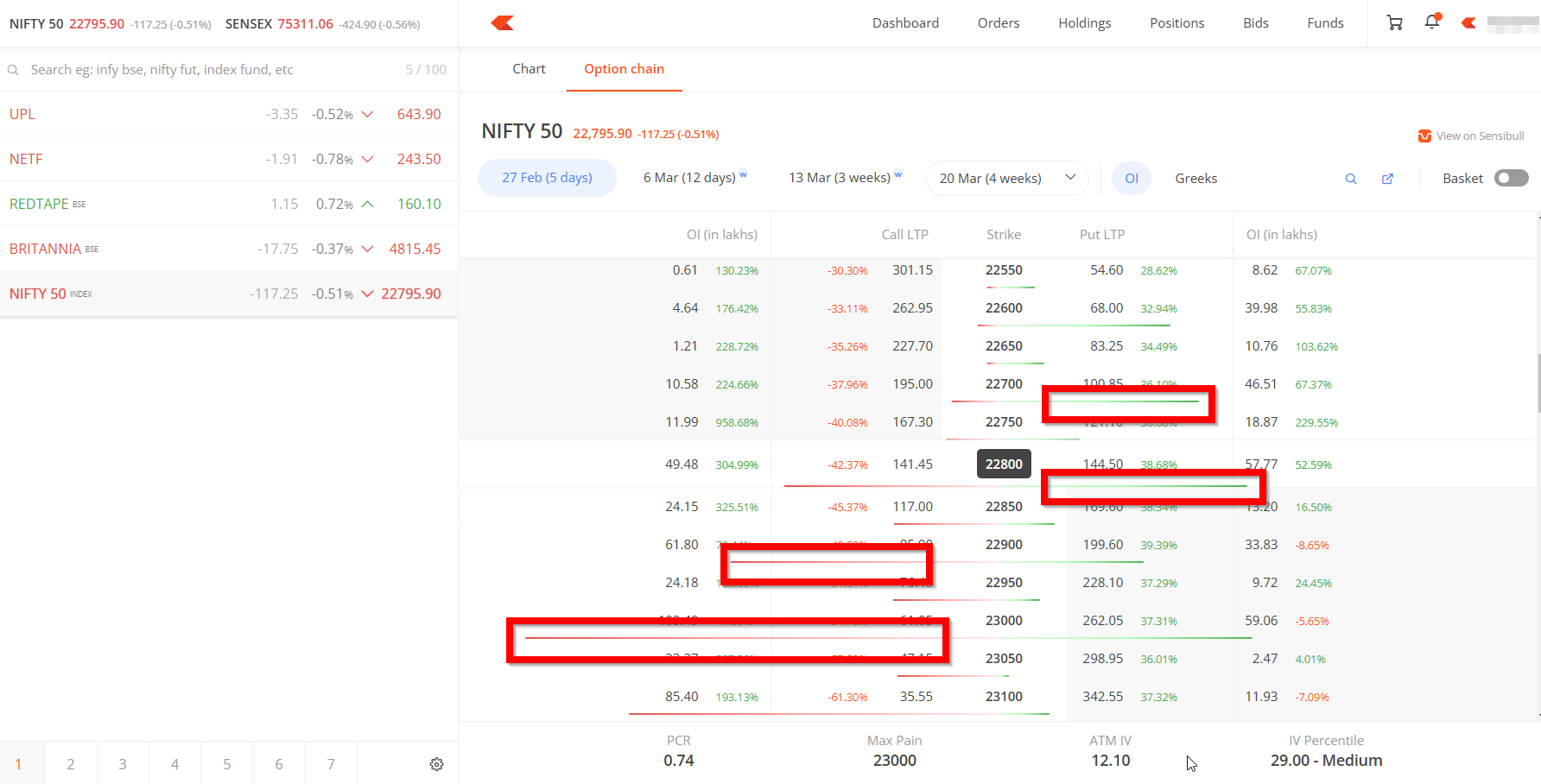This screenshot has width=1541, height=784.
Task: Switch to watchlist page 3
Action: click(x=123, y=764)
